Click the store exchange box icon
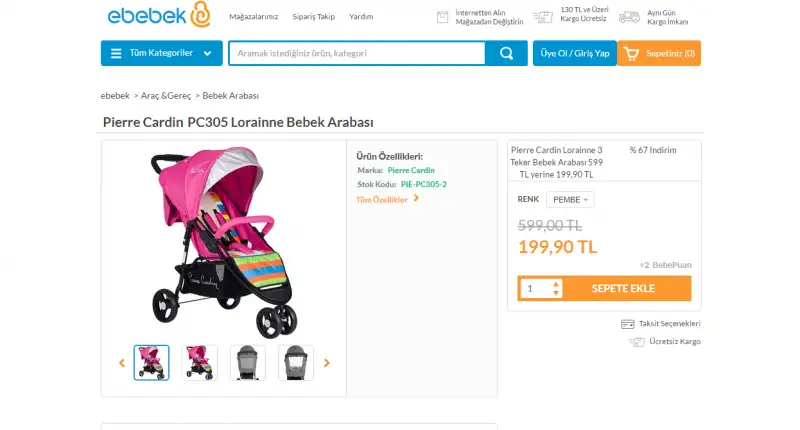The image size is (800, 430). (x=443, y=17)
